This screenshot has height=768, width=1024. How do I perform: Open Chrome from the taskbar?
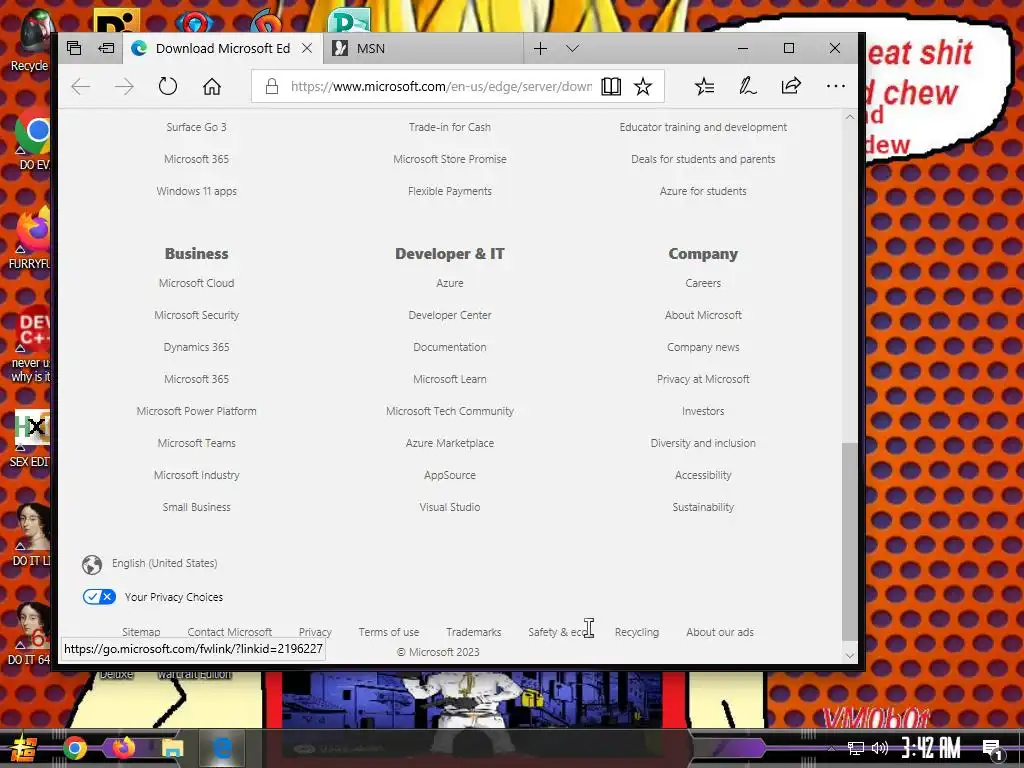pyautogui.click(x=74, y=748)
